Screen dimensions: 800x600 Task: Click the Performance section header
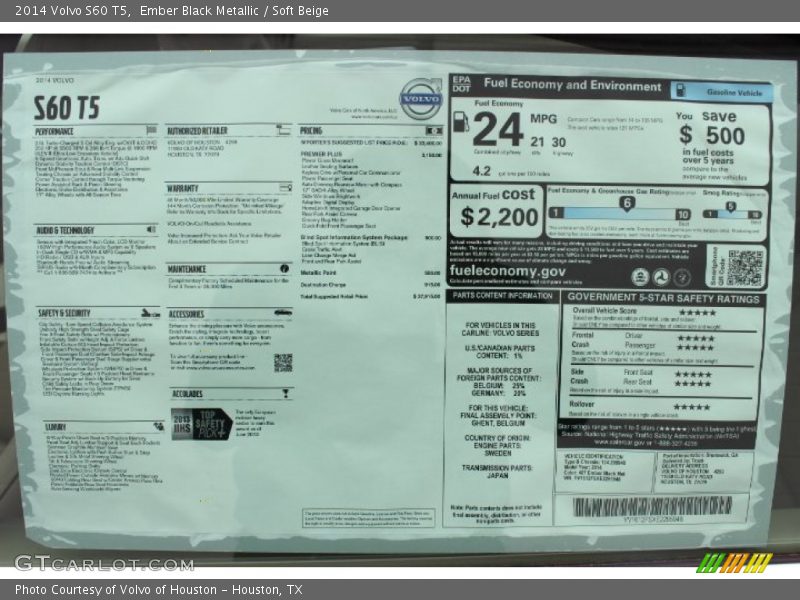[55, 132]
